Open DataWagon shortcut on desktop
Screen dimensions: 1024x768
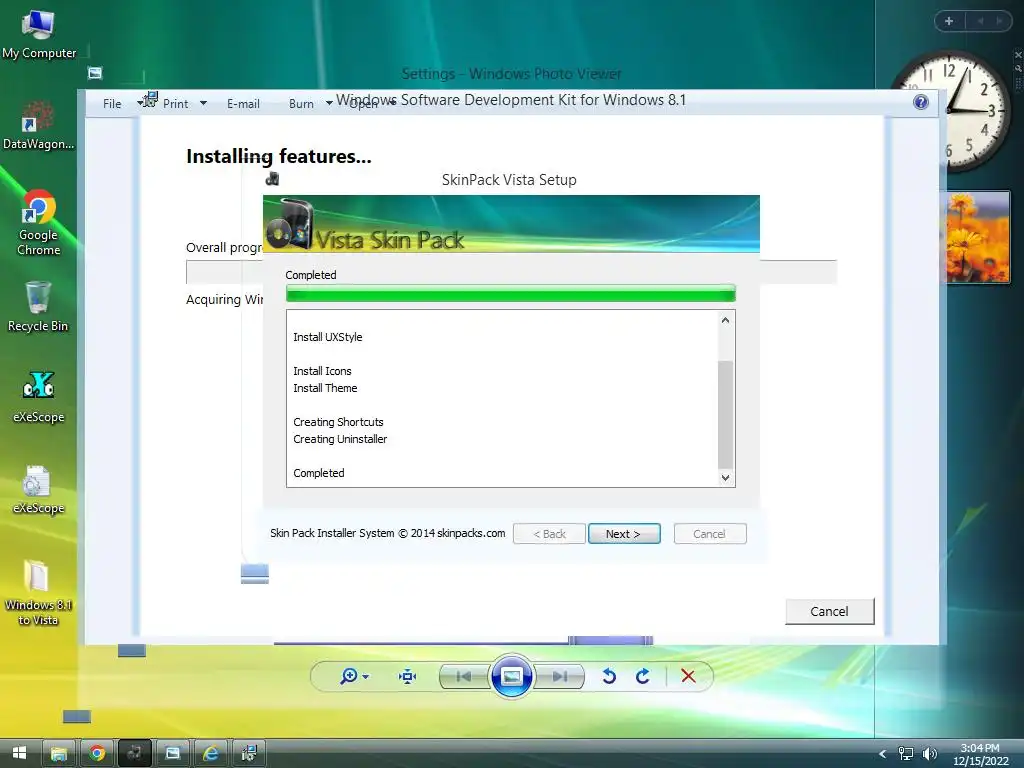[38, 125]
